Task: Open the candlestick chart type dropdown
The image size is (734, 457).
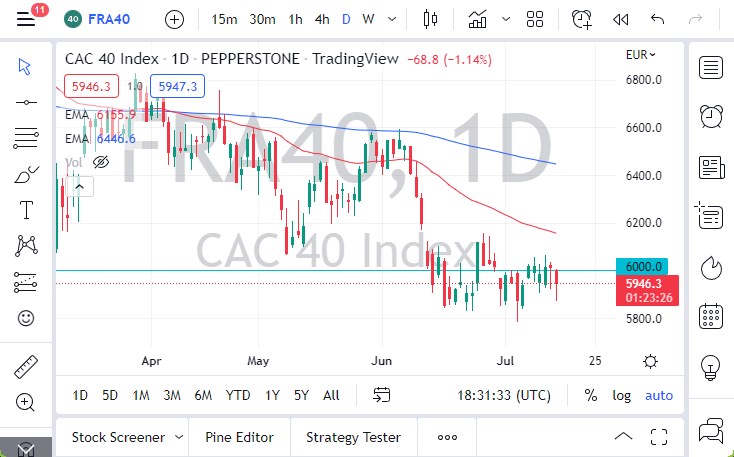Action: pyautogui.click(x=432, y=19)
